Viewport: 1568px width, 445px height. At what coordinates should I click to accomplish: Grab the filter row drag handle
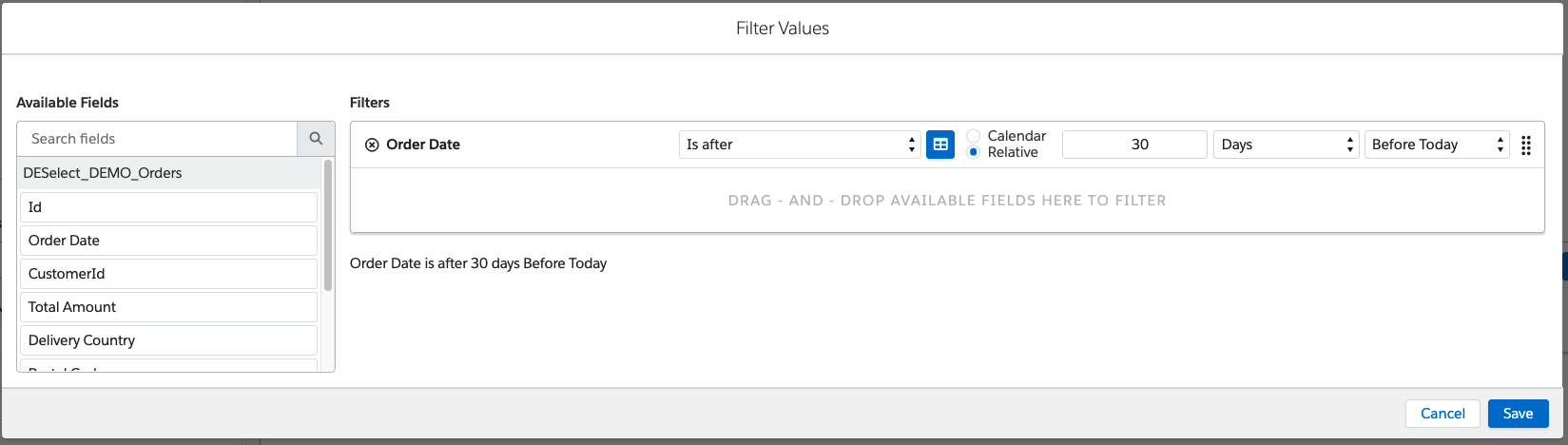click(x=1525, y=145)
